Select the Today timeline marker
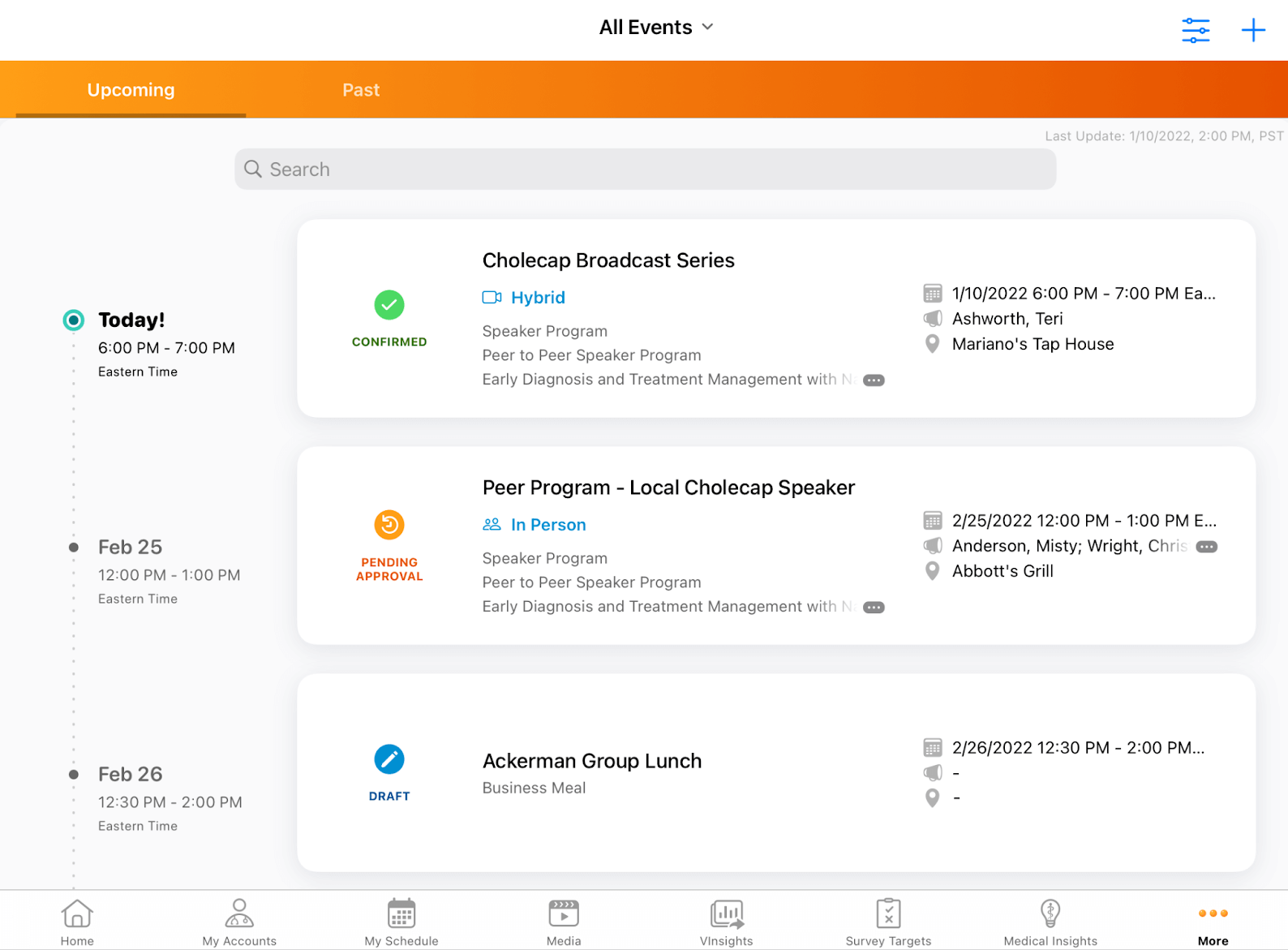This screenshot has height=950, width=1288. pos(74,320)
